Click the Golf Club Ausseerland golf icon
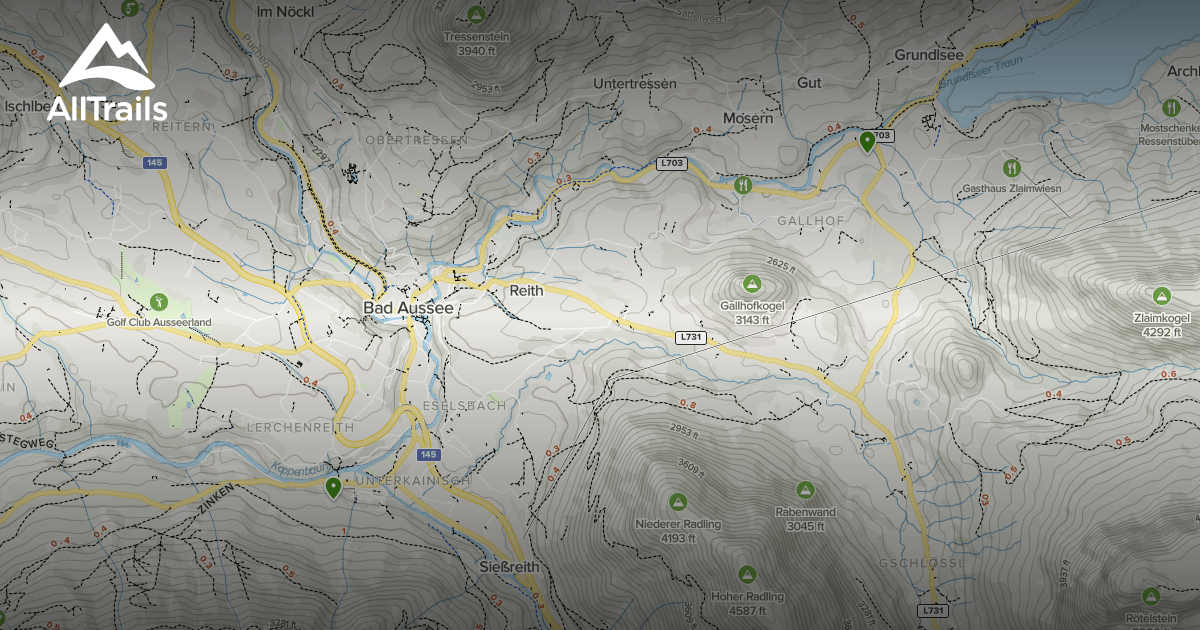This screenshot has height=630, width=1200. coord(161,302)
